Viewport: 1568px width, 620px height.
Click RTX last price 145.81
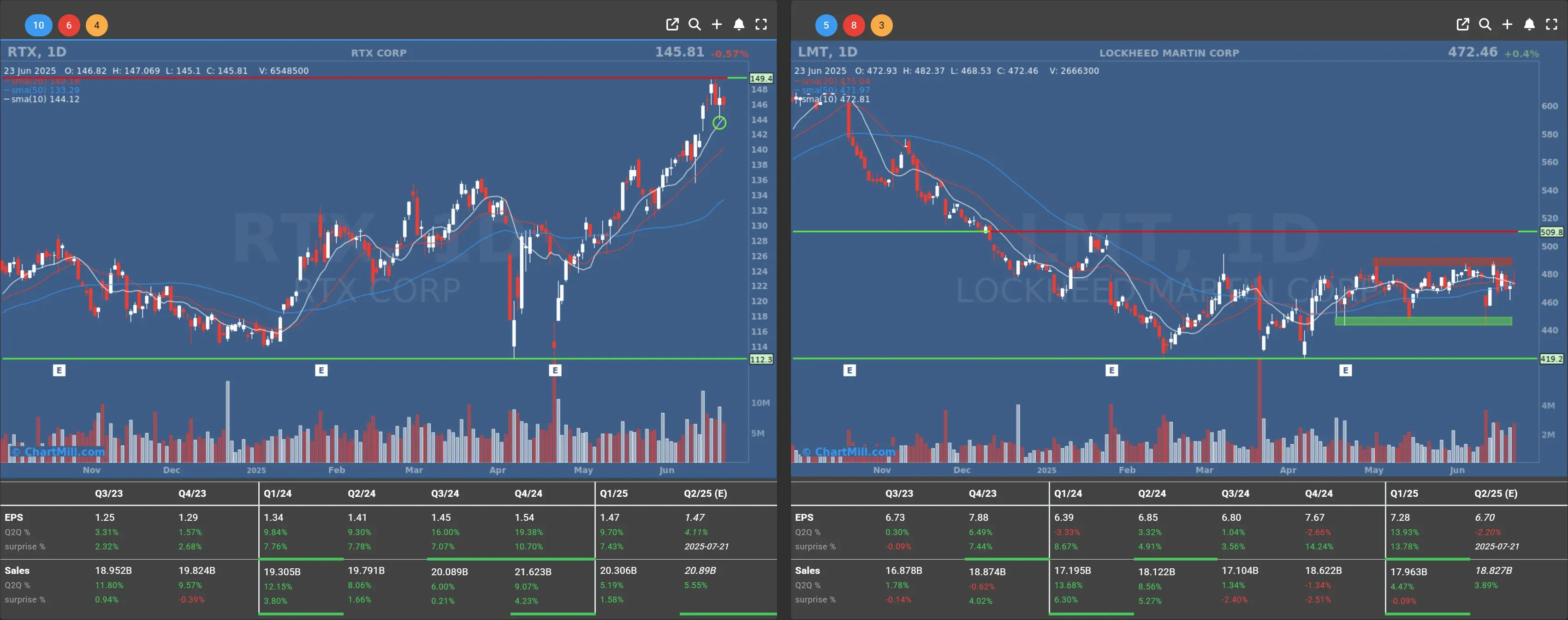click(679, 52)
